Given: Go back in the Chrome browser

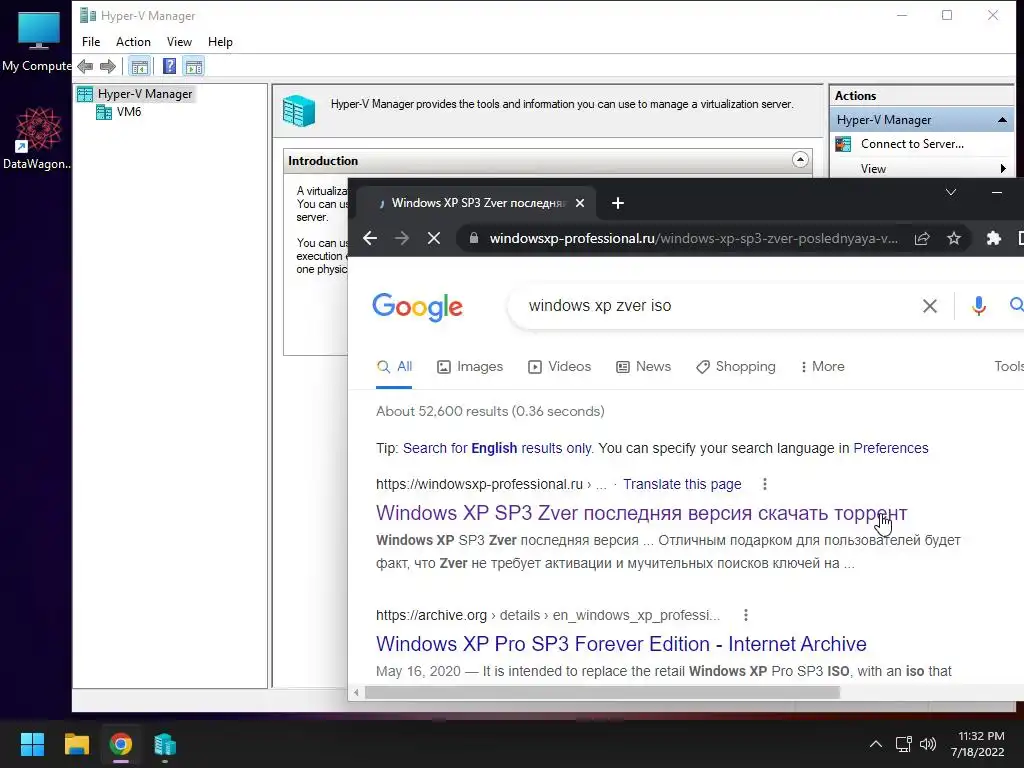Looking at the screenshot, I should point(370,238).
